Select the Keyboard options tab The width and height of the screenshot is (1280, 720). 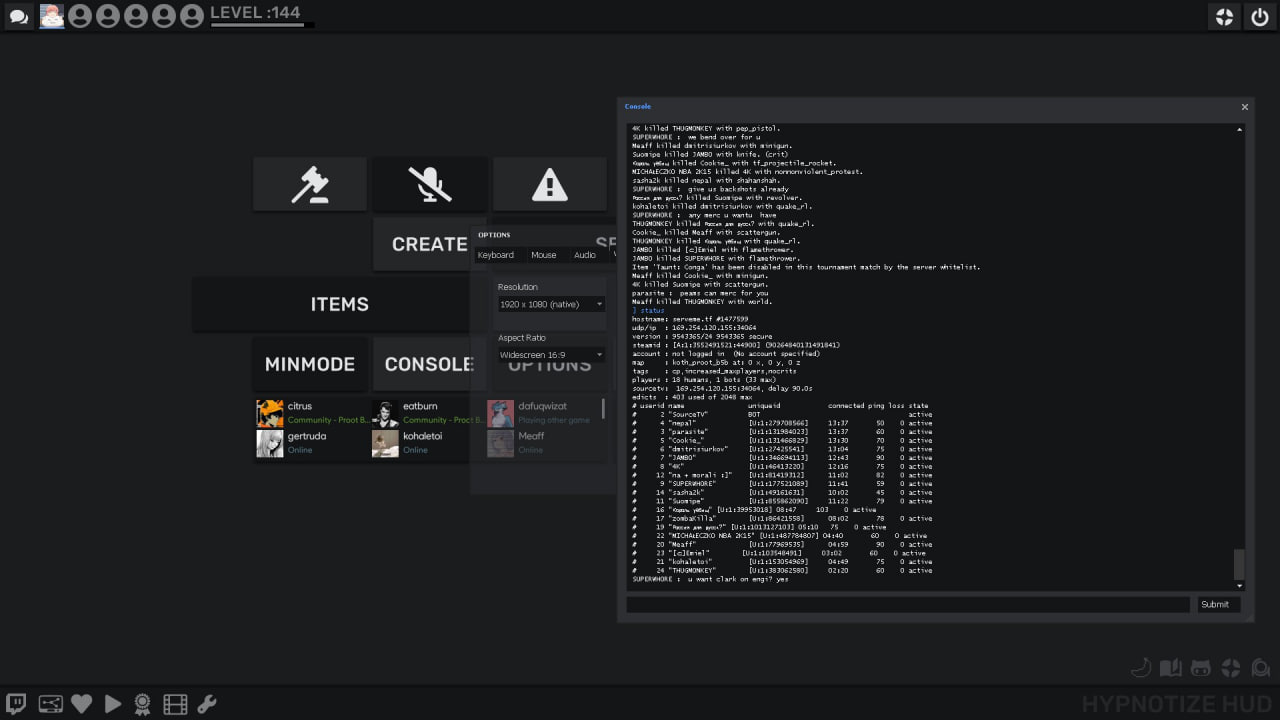(495, 255)
